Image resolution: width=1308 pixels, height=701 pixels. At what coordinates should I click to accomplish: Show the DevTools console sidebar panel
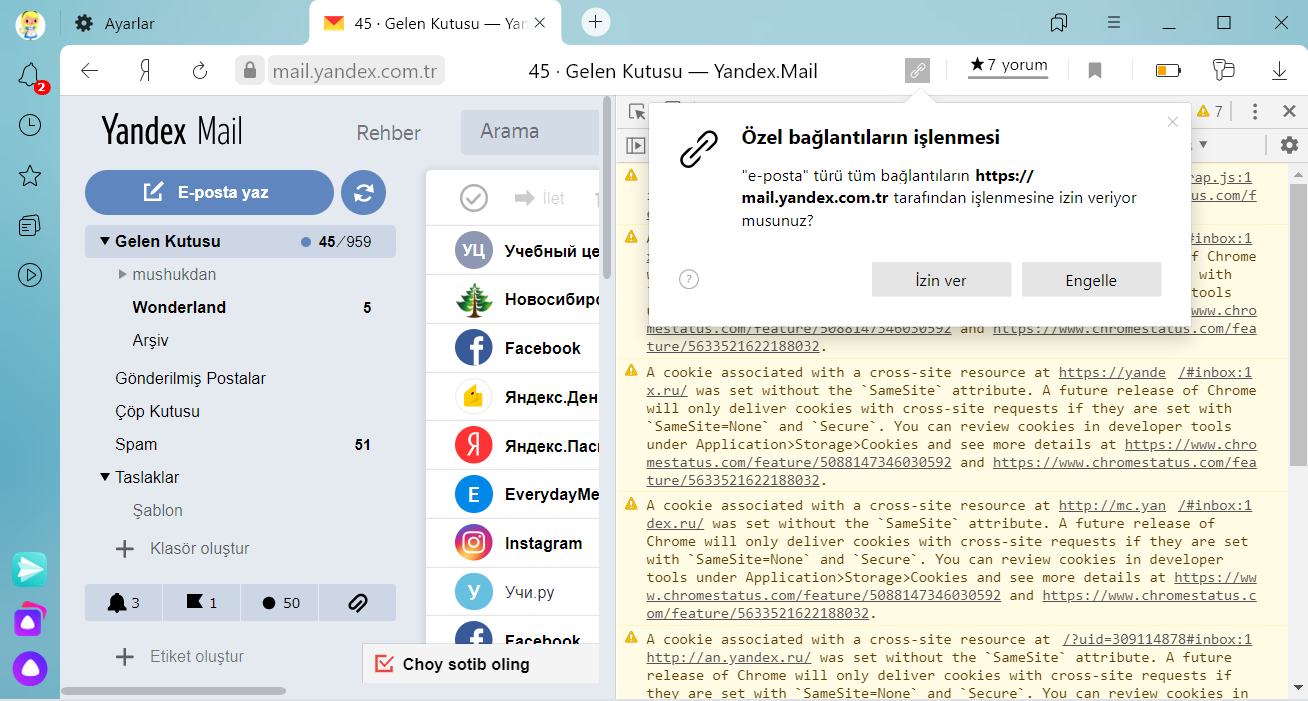(635, 145)
